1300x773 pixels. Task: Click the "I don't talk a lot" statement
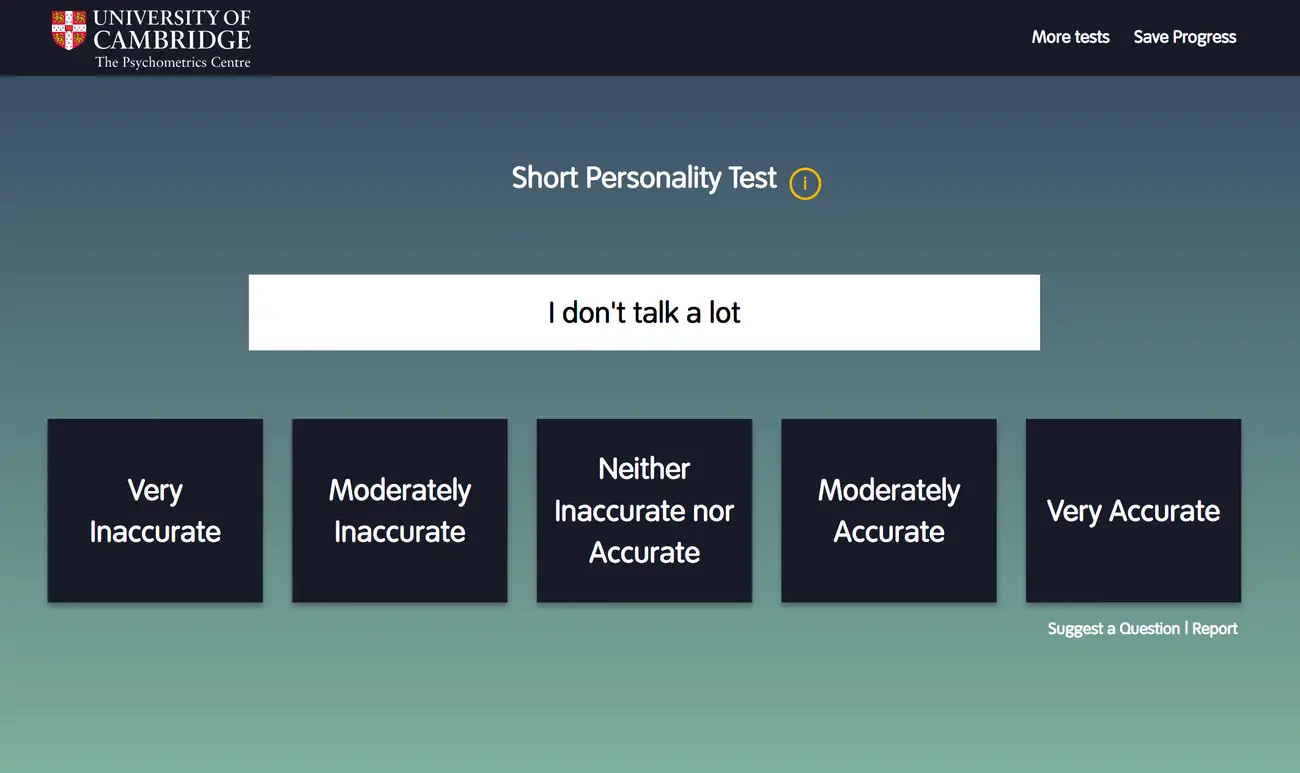644,313
